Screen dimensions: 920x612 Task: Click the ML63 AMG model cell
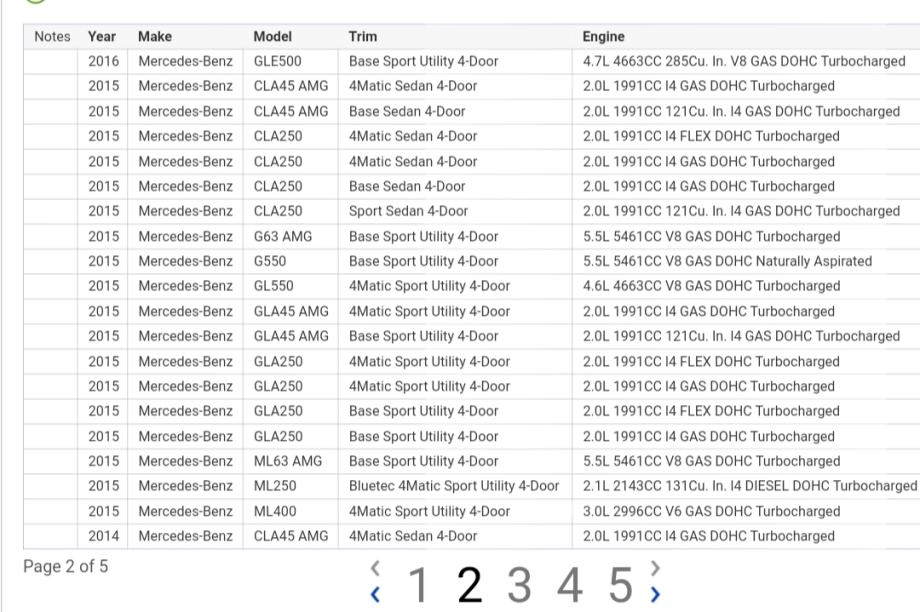(290, 461)
